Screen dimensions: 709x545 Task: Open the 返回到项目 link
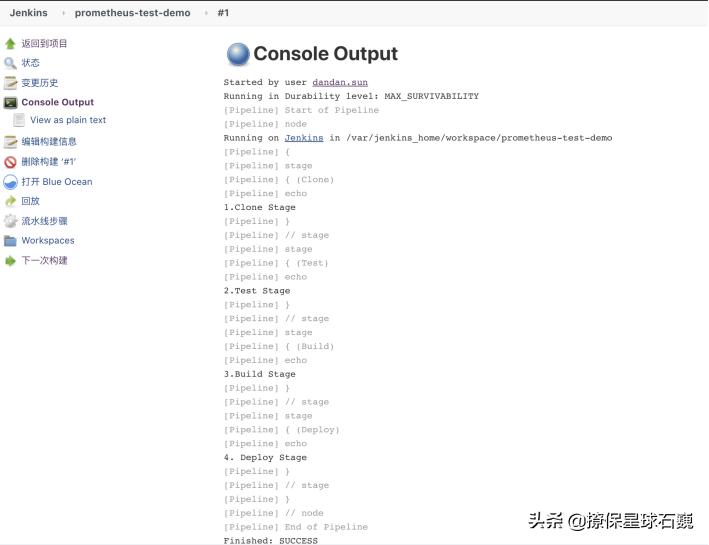[44, 43]
